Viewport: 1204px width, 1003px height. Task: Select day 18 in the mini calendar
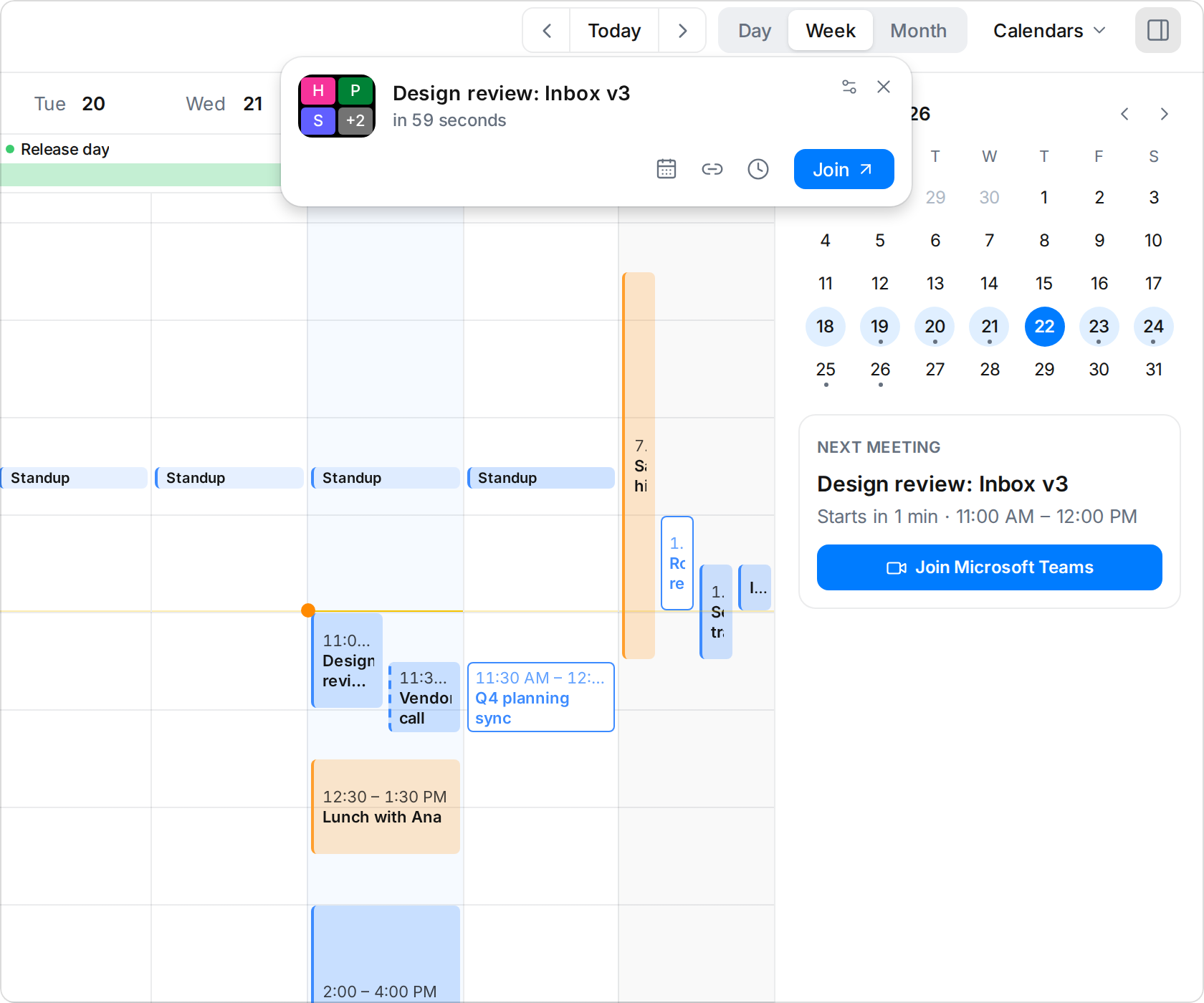826,327
